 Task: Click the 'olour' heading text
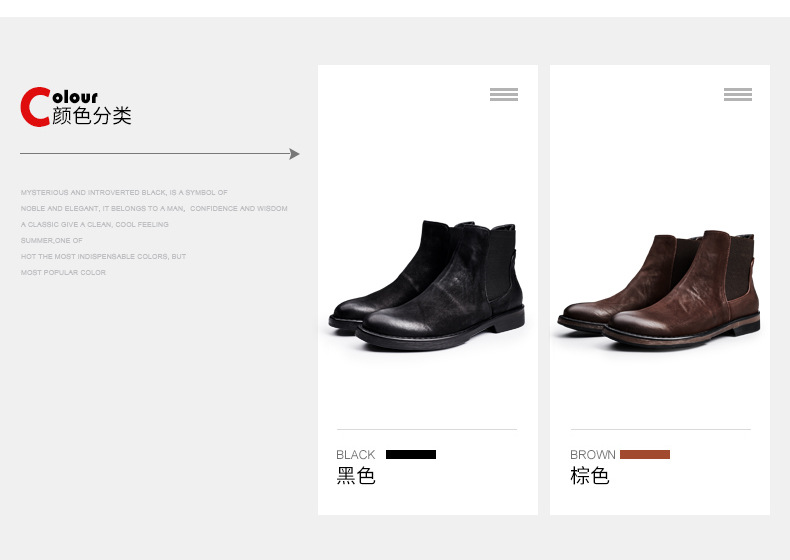click(75, 97)
